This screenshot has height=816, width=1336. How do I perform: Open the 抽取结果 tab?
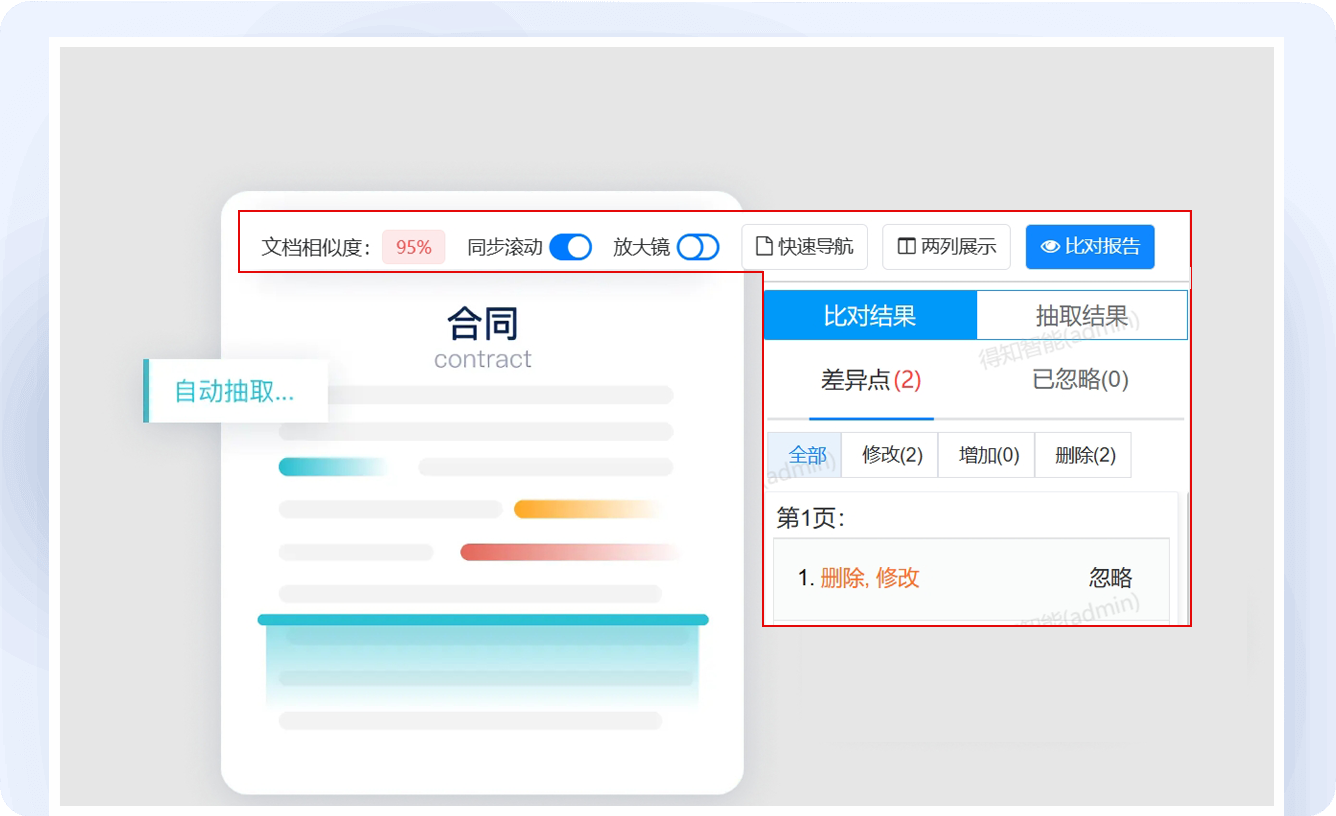pyautogui.click(x=1081, y=316)
